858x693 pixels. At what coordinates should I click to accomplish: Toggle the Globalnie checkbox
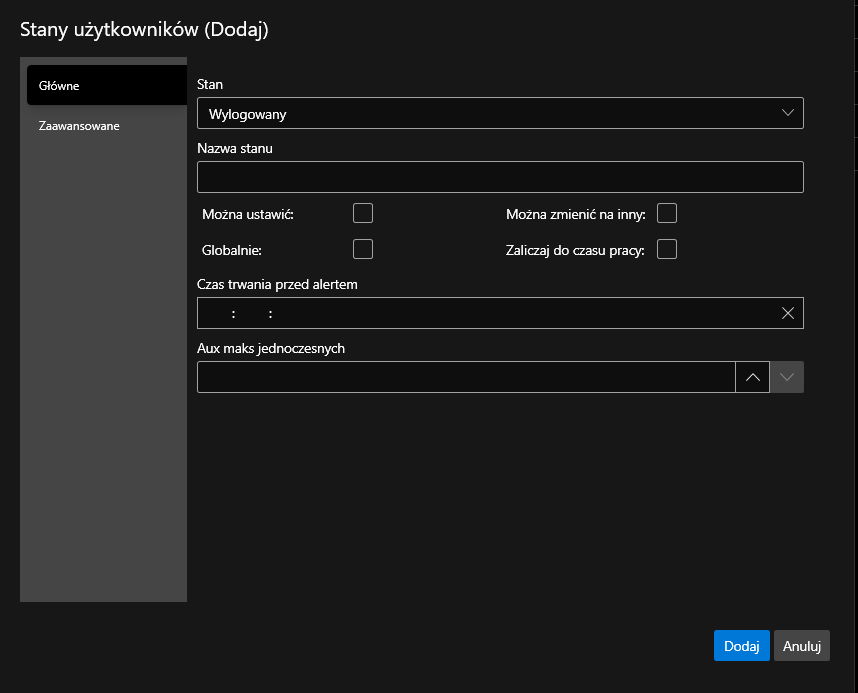(x=363, y=249)
